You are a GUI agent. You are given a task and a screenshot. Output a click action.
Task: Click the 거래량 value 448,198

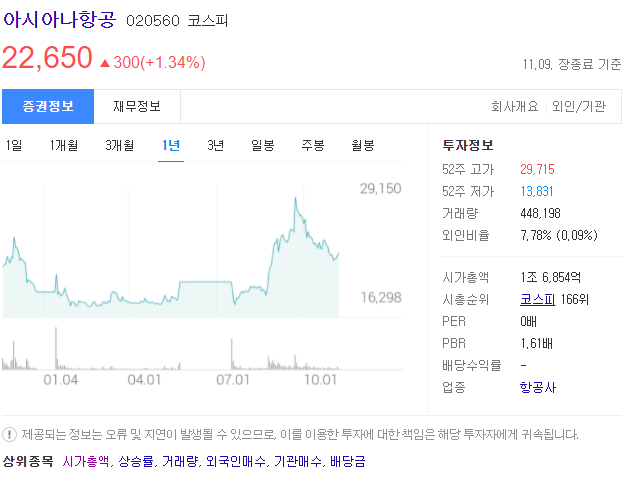540,213
